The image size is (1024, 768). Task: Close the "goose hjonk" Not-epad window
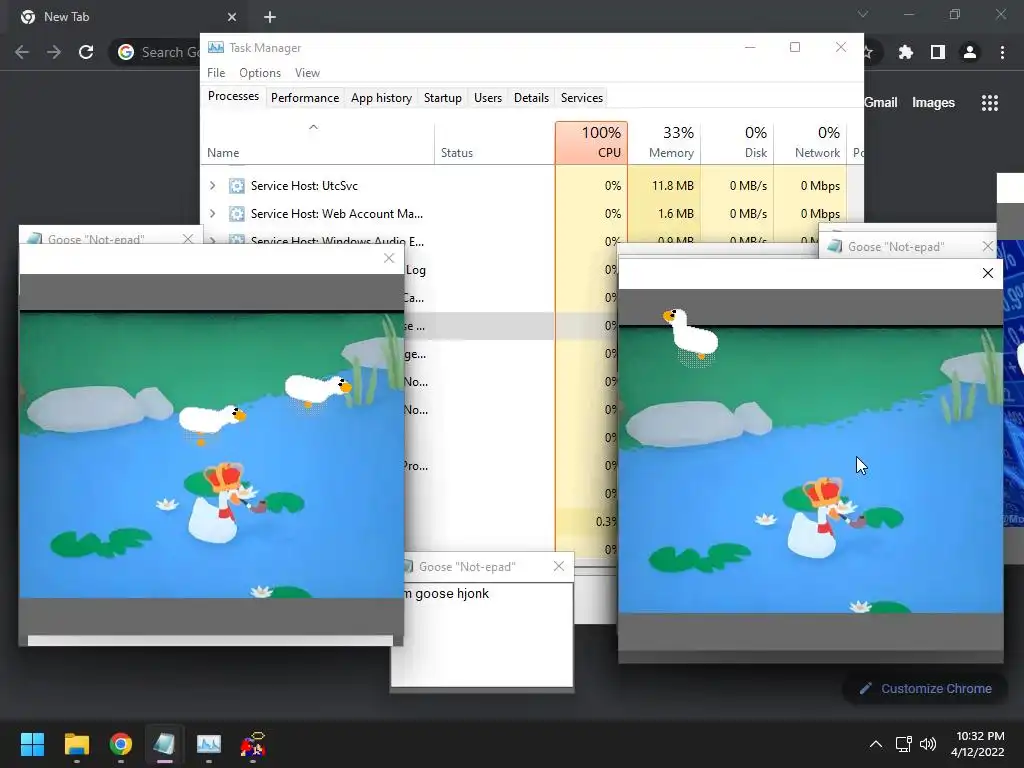coord(559,566)
